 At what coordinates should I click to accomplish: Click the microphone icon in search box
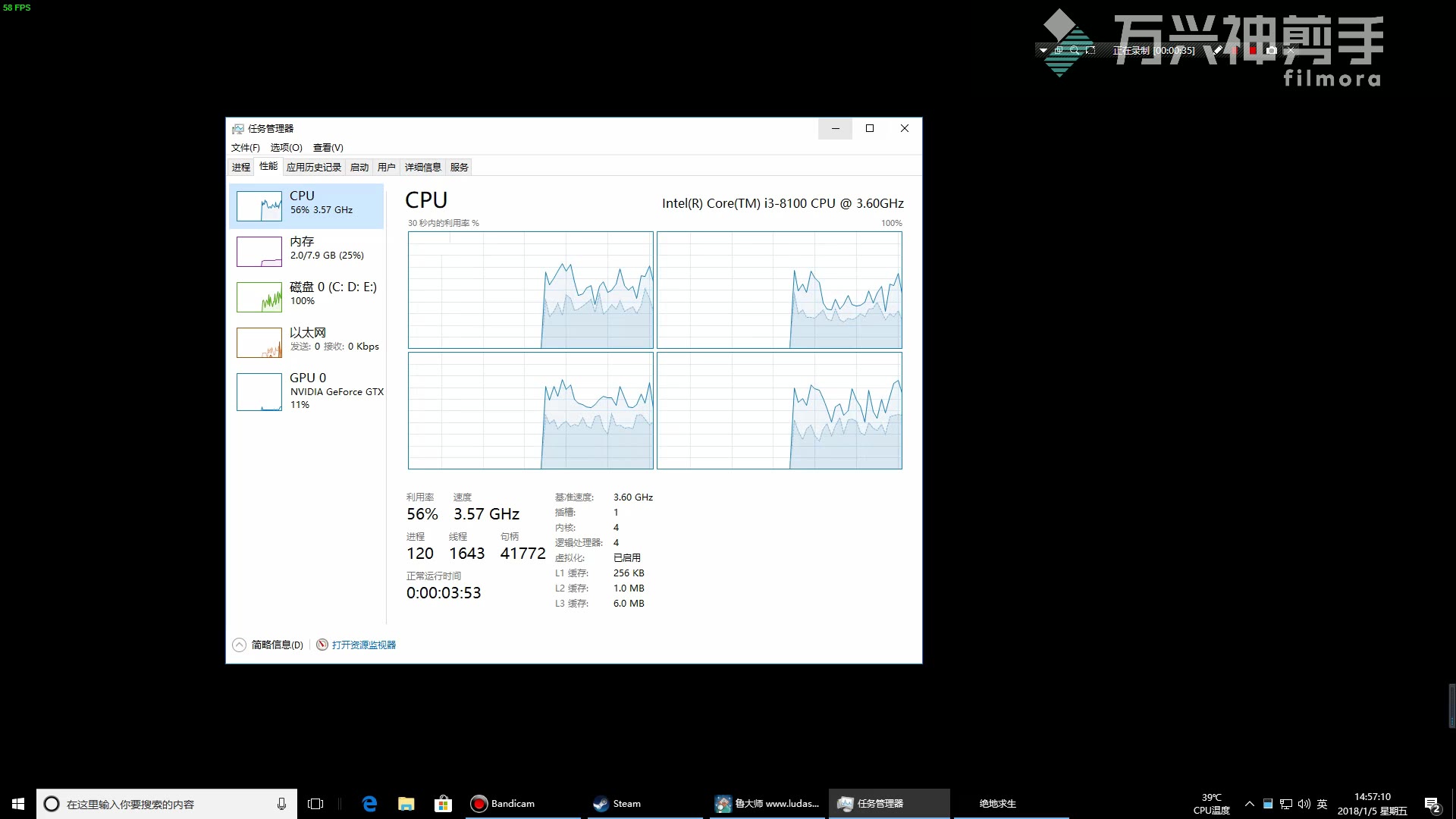click(x=281, y=804)
